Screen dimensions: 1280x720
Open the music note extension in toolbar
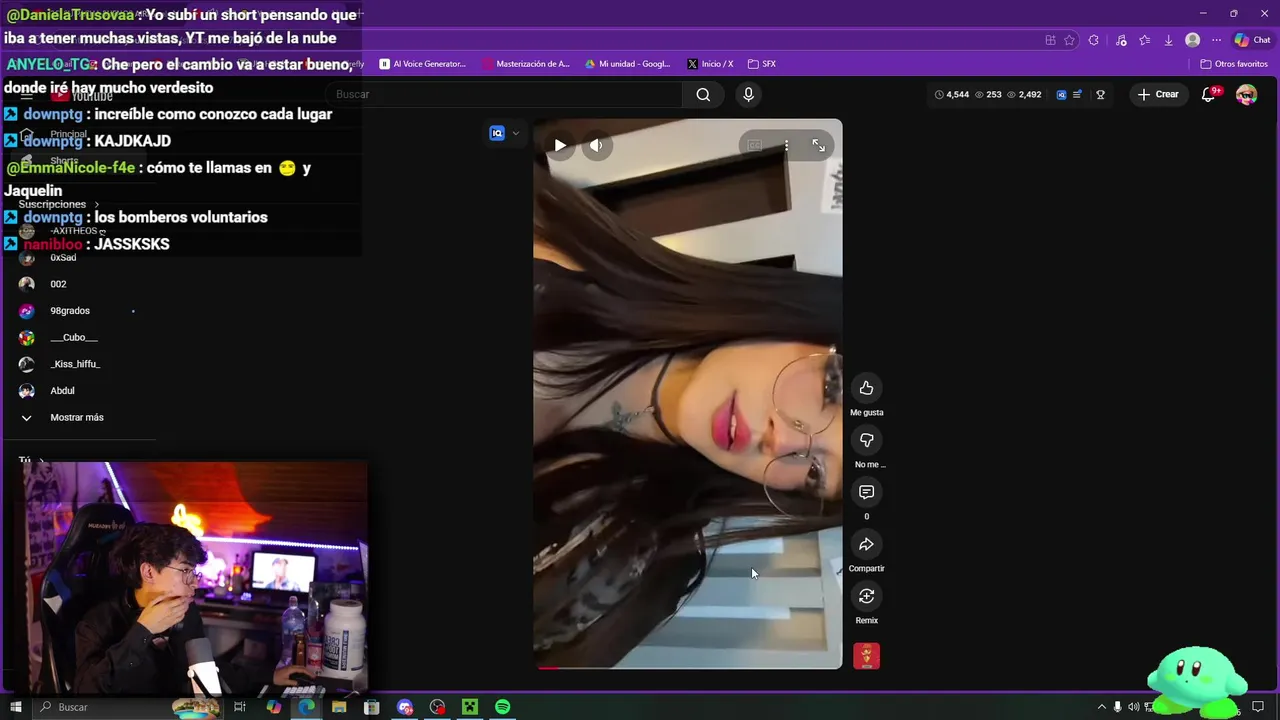click(1121, 40)
